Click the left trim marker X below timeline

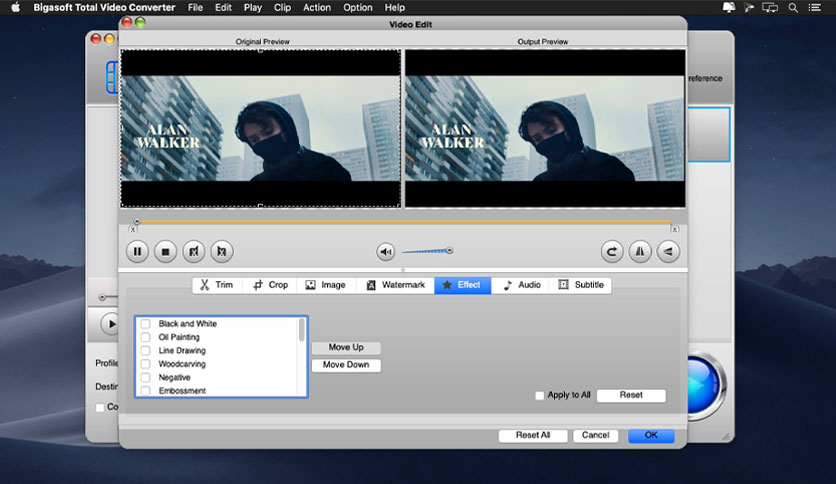(x=133, y=230)
